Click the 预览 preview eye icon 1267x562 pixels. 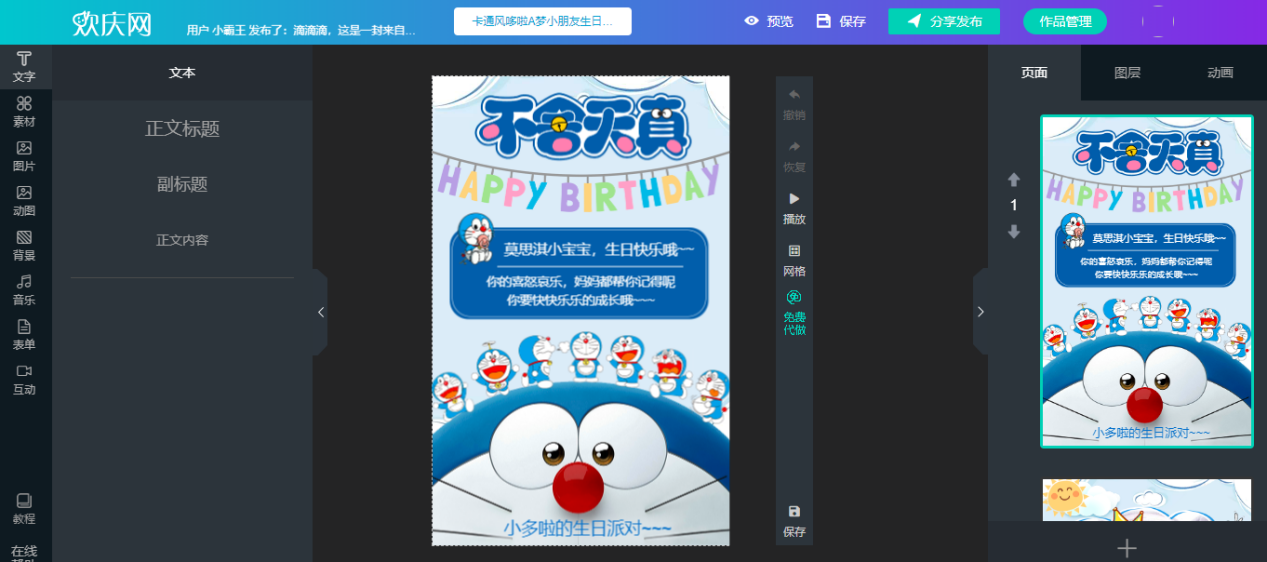pos(768,21)
